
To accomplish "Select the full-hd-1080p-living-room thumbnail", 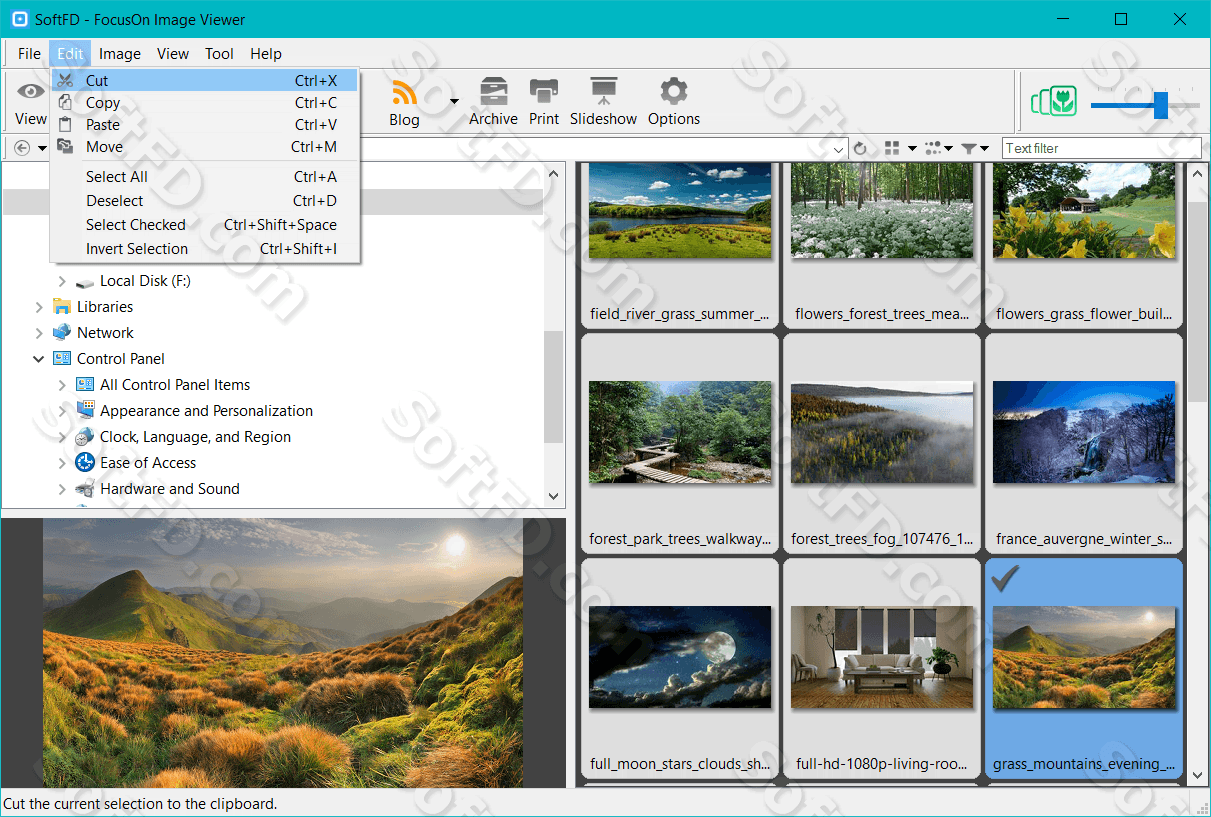I will 882,668.
